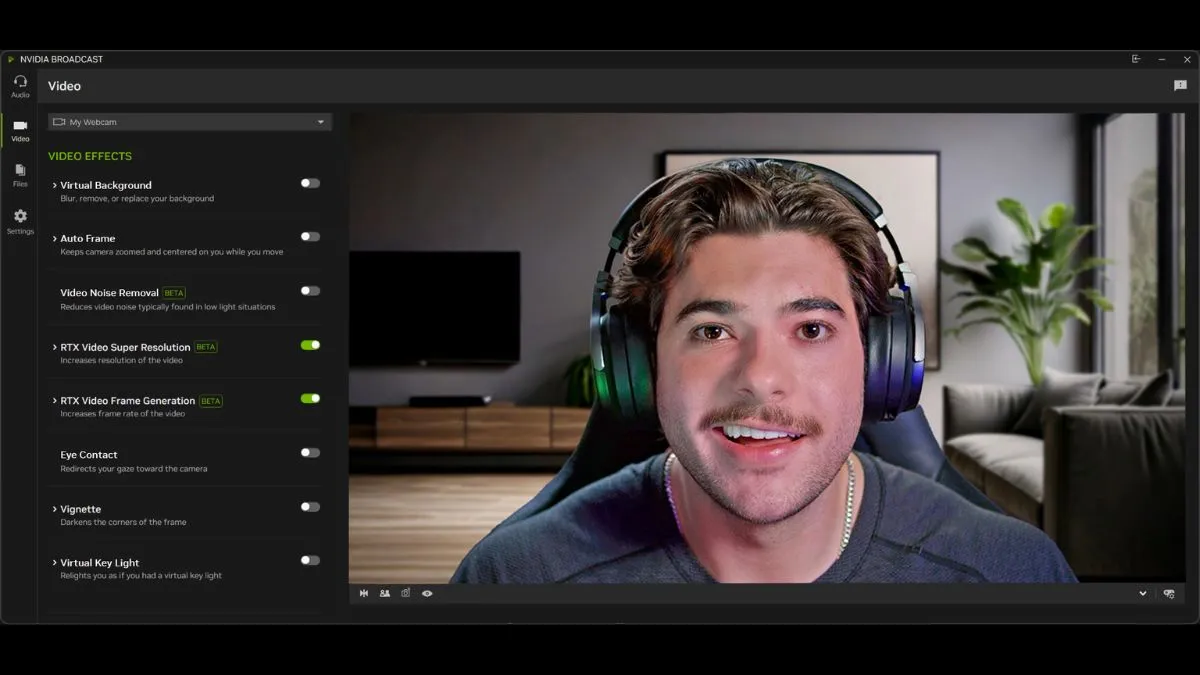The width and height of the screenshot is (1200, 675).
Task: Minimize the NVIDIA Broadcast window
Action: 1162,59
